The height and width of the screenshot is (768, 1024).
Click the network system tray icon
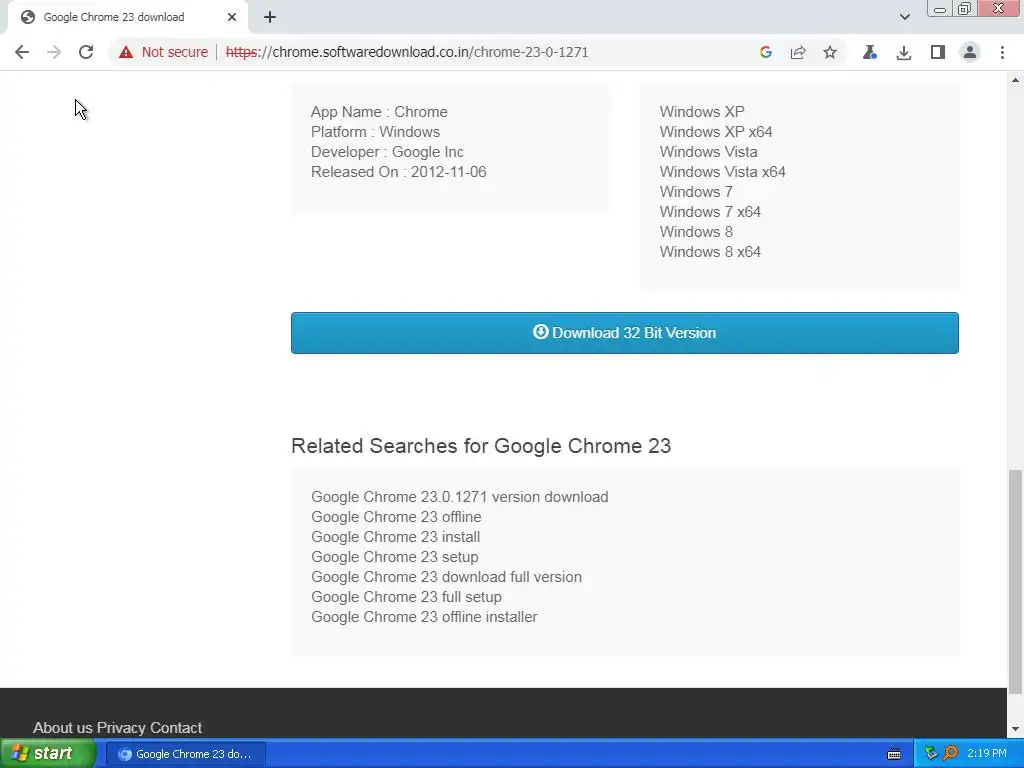coord(931,754)
